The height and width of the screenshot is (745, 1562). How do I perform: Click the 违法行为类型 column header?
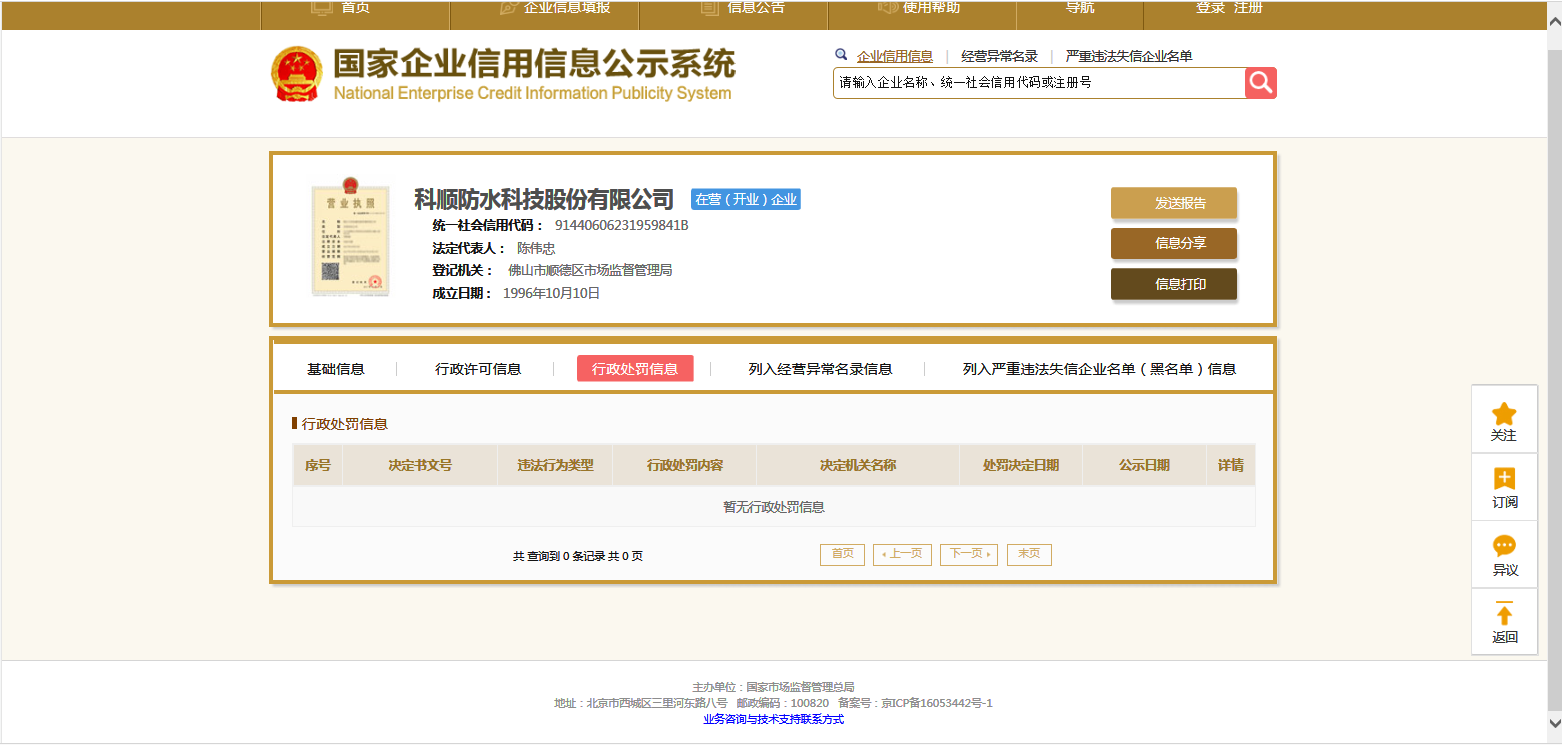click(x=555, y=465)
